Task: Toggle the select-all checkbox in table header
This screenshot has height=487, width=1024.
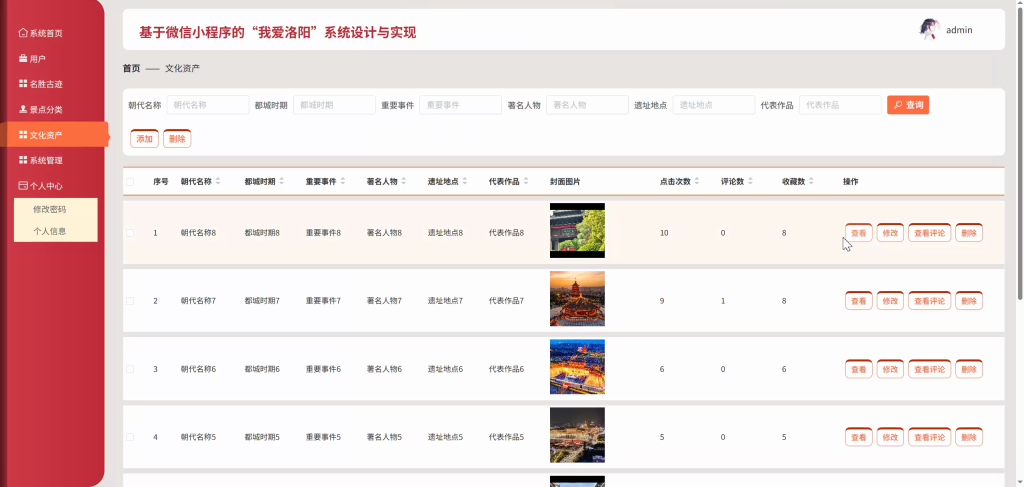Action: (130, 181)
